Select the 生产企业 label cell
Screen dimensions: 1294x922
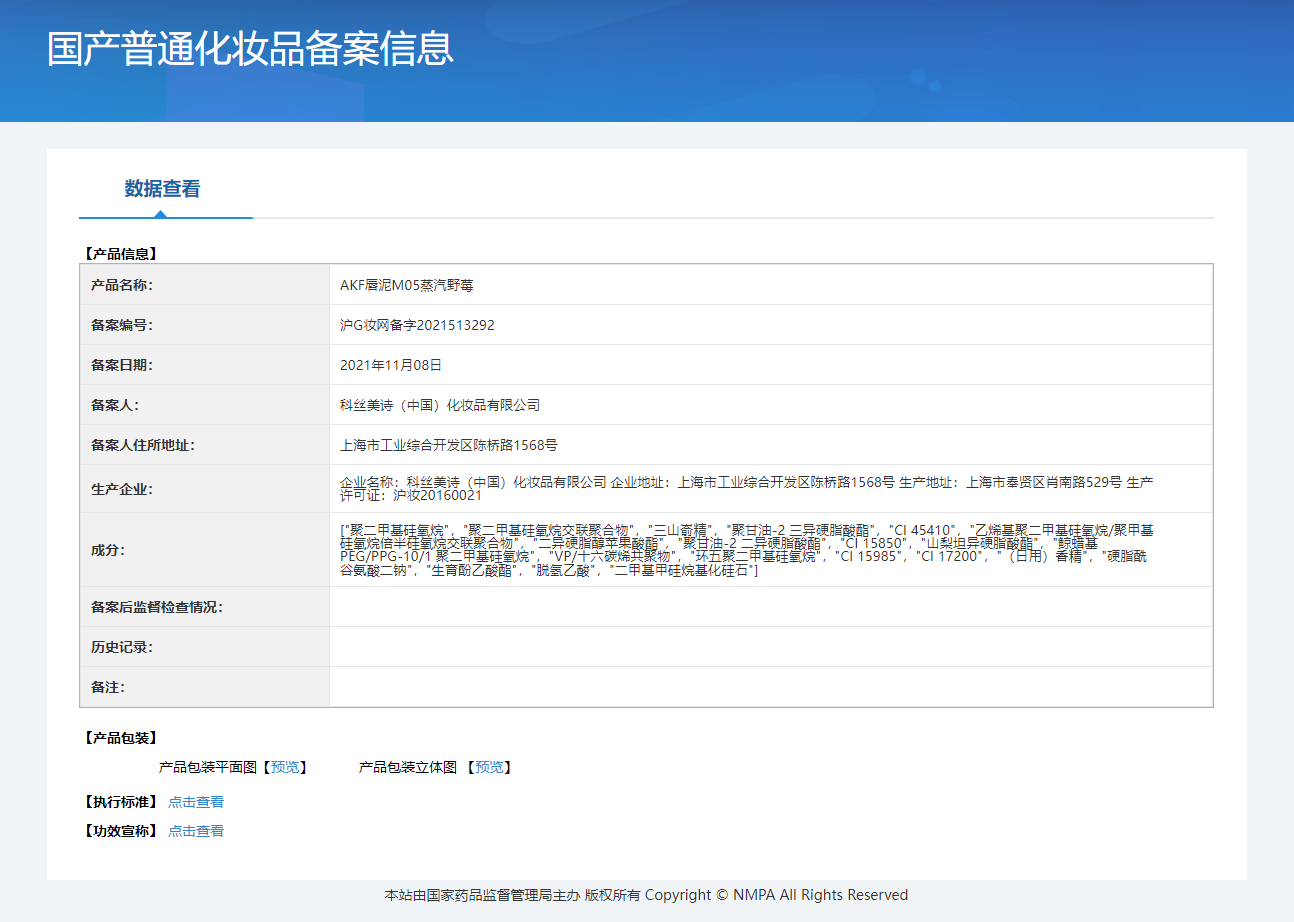[x=205, y=489]
